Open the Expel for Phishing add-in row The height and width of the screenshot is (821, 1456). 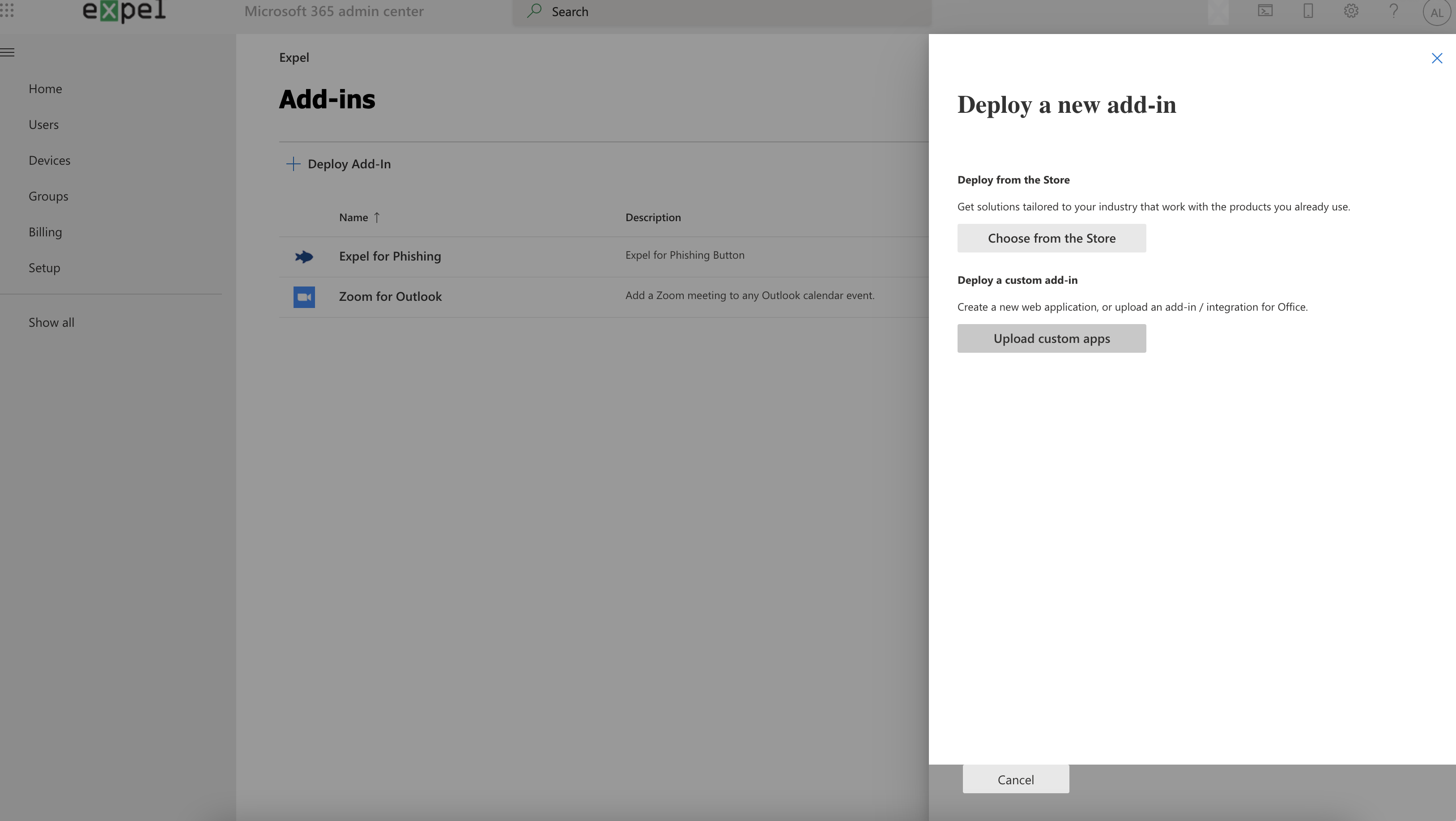[604, 257]
